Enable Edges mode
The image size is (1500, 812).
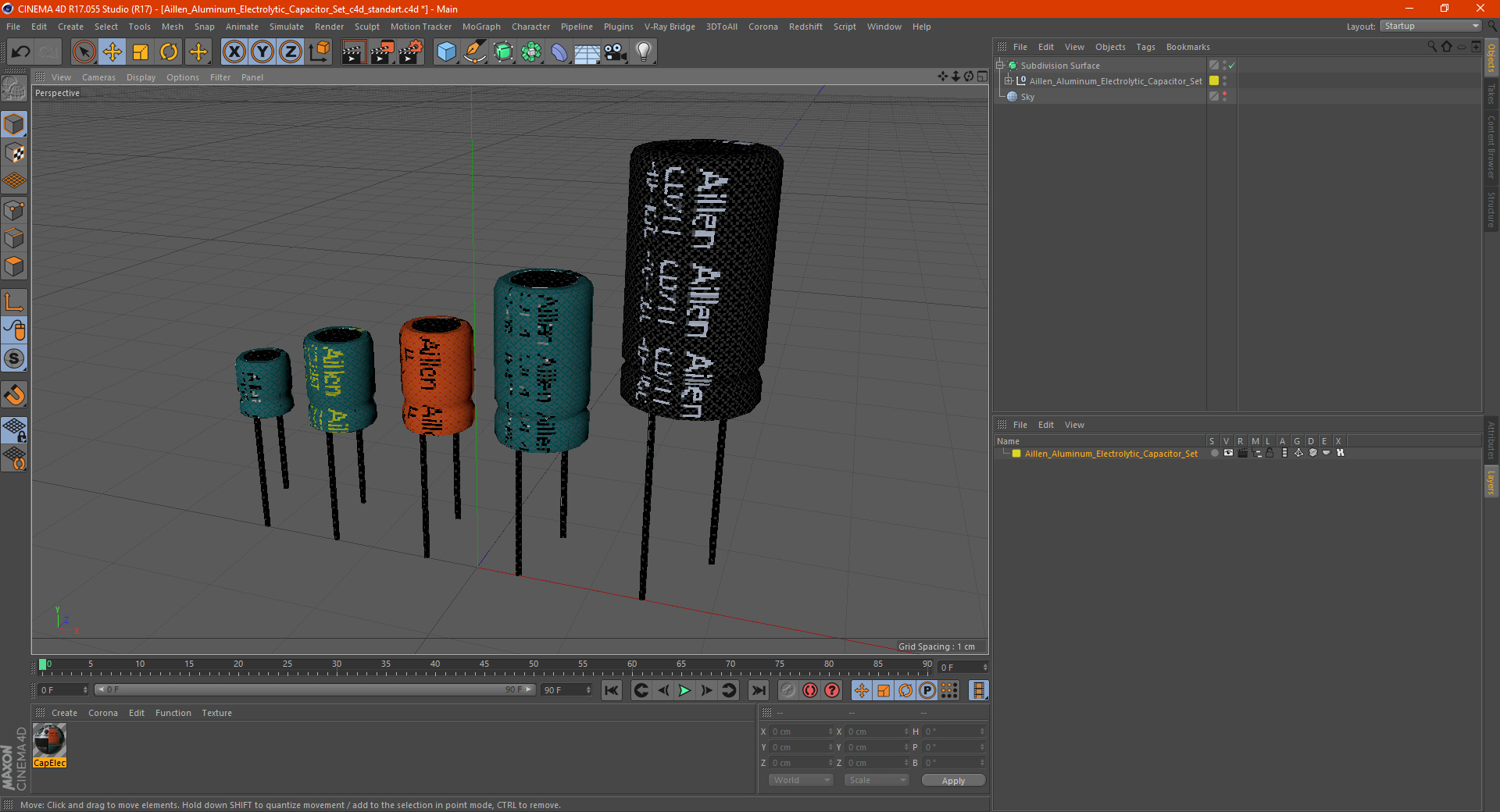pos(15,238)
